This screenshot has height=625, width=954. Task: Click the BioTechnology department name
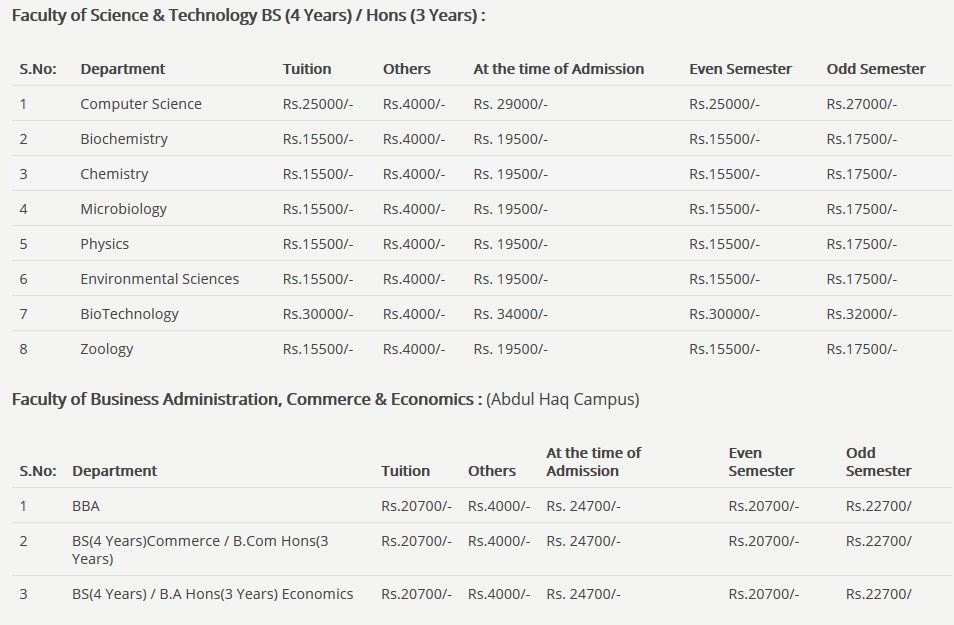(x=130, y=314)
